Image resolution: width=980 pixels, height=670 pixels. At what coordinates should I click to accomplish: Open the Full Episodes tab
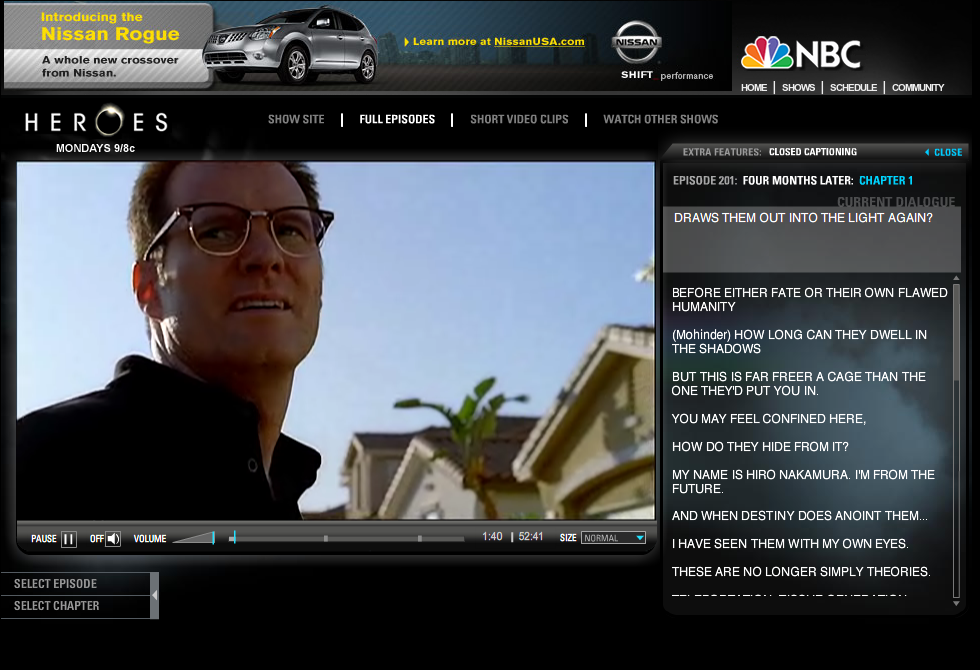(397, 119)
